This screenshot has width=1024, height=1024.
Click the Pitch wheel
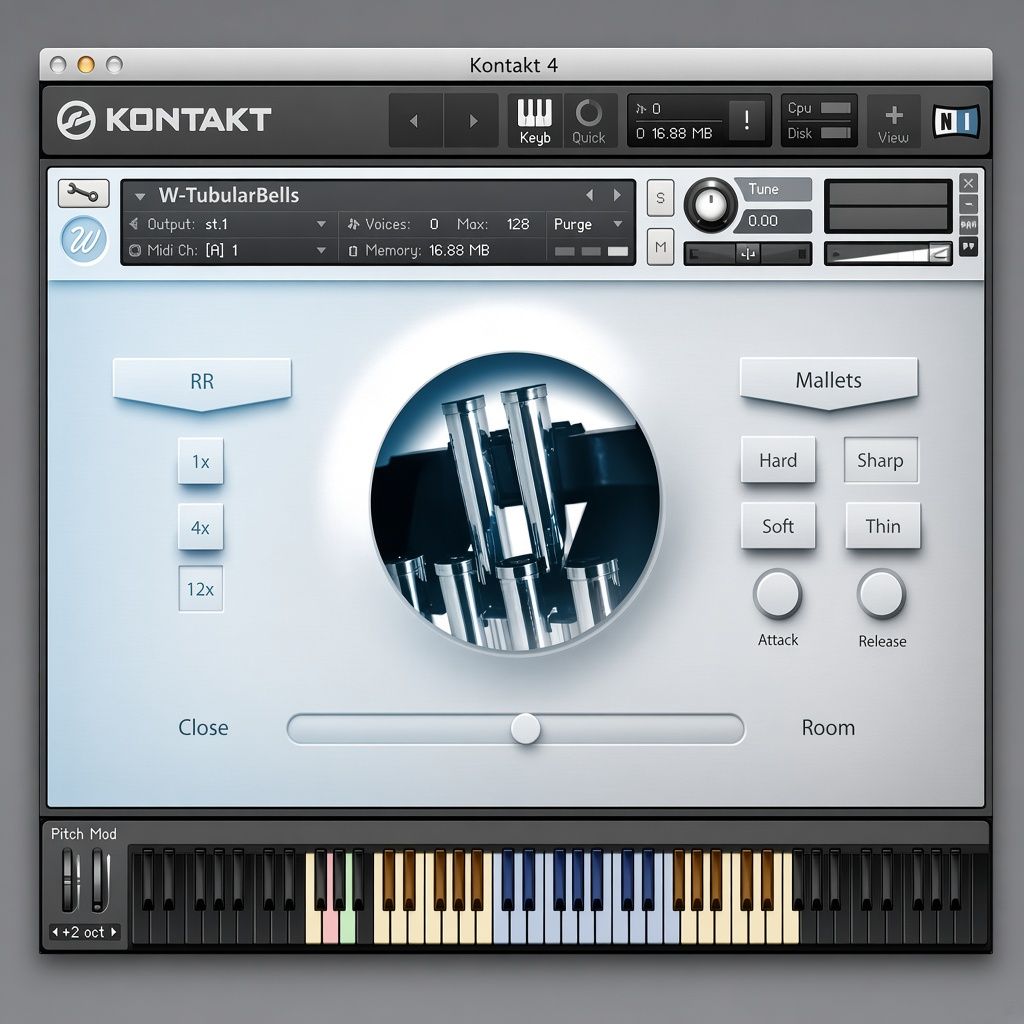pos(69,879)
